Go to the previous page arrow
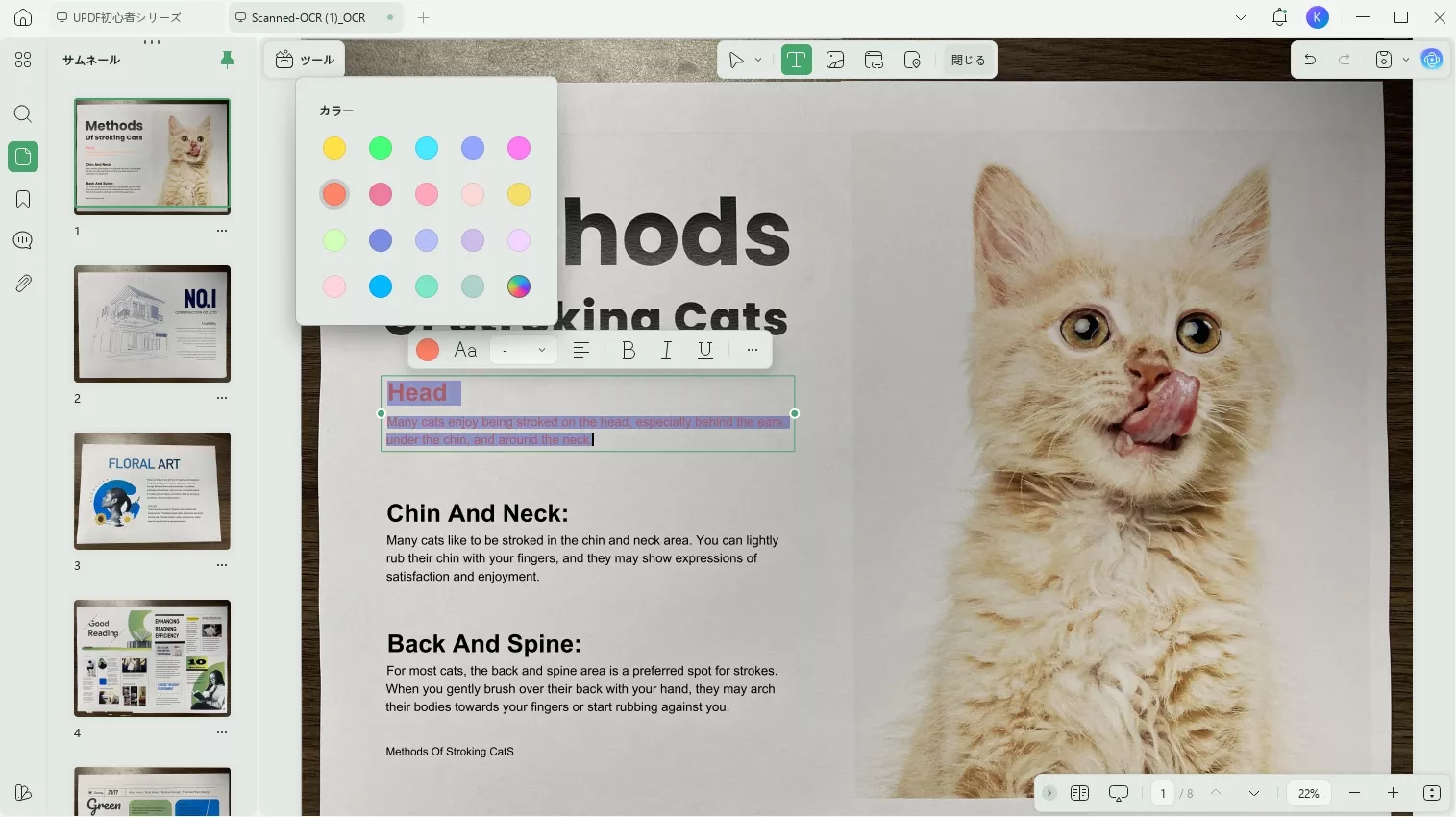This screenshot has width=1456, height=817. (1216, 793)
